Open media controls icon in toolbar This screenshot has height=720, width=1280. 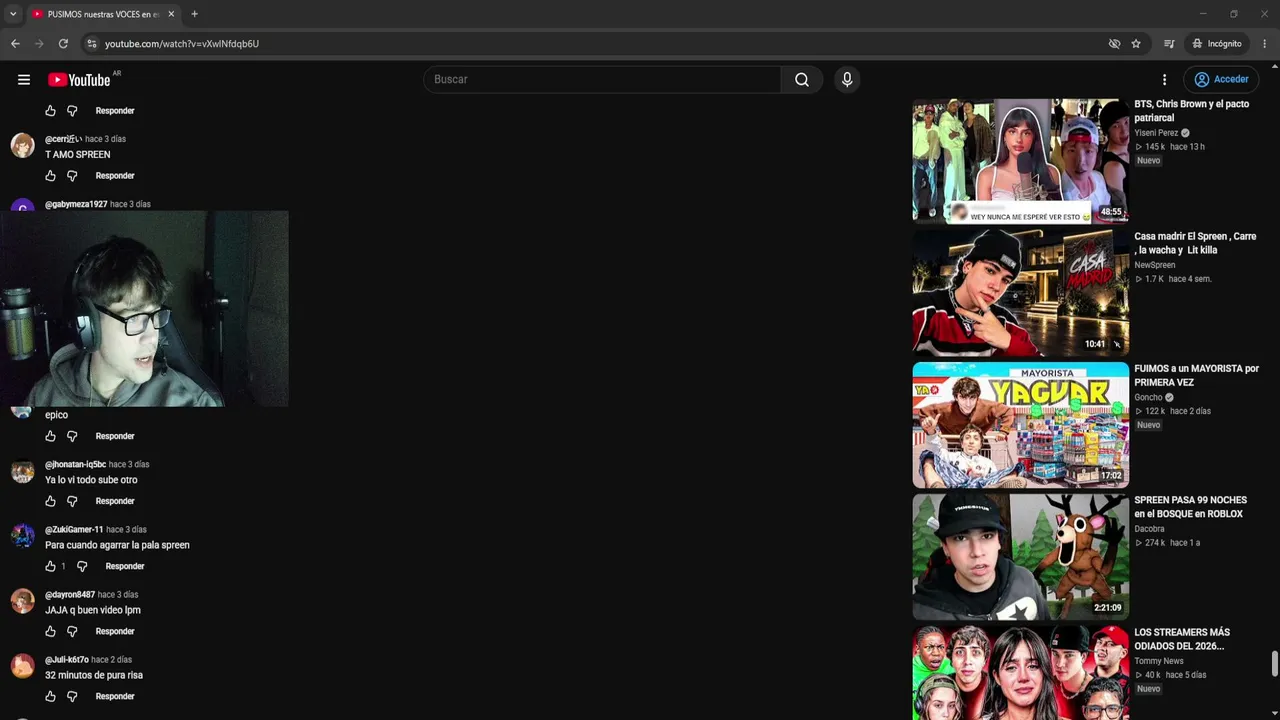coord(1169,44)
